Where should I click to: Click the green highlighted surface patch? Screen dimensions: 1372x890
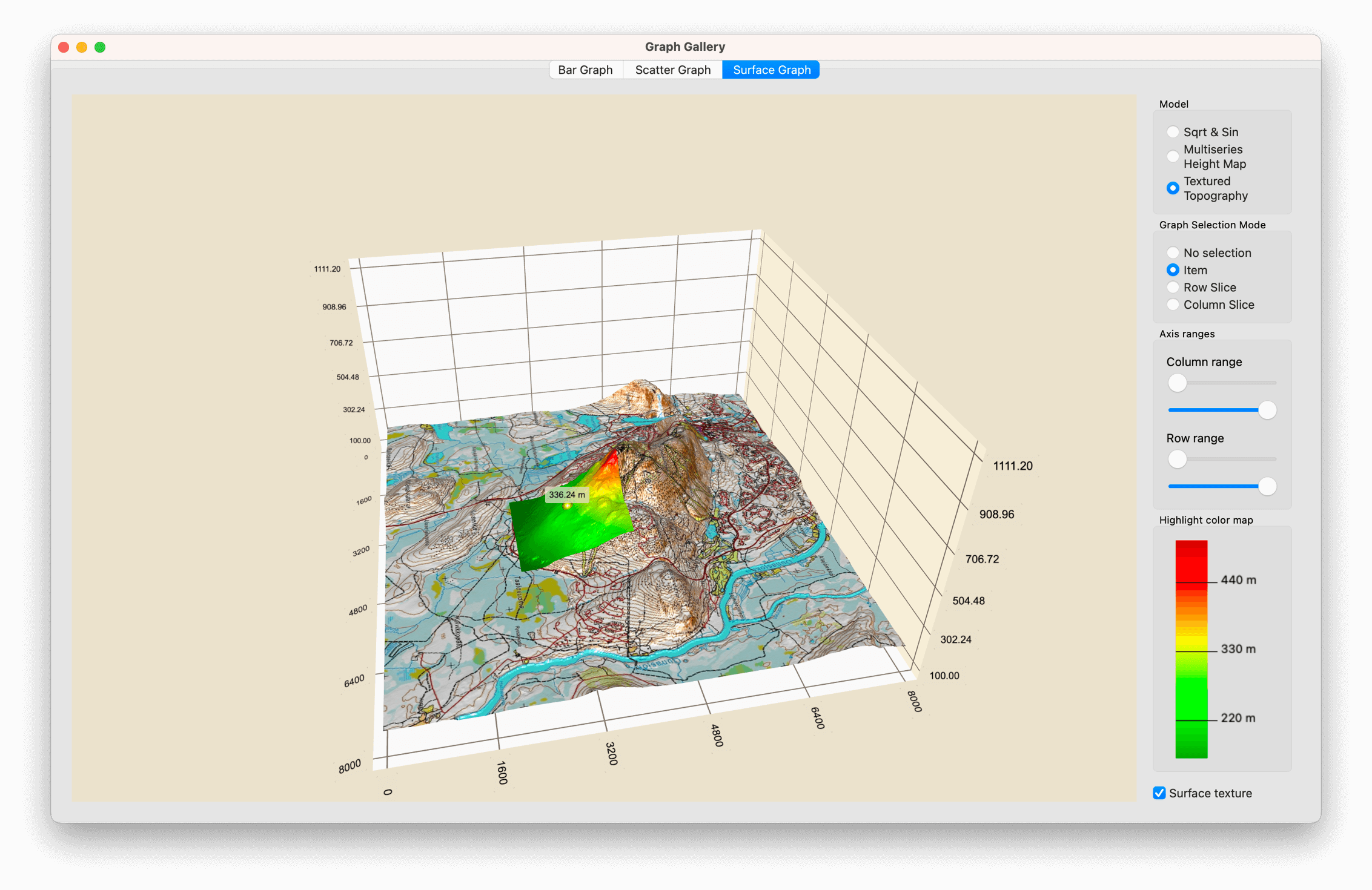563,533
